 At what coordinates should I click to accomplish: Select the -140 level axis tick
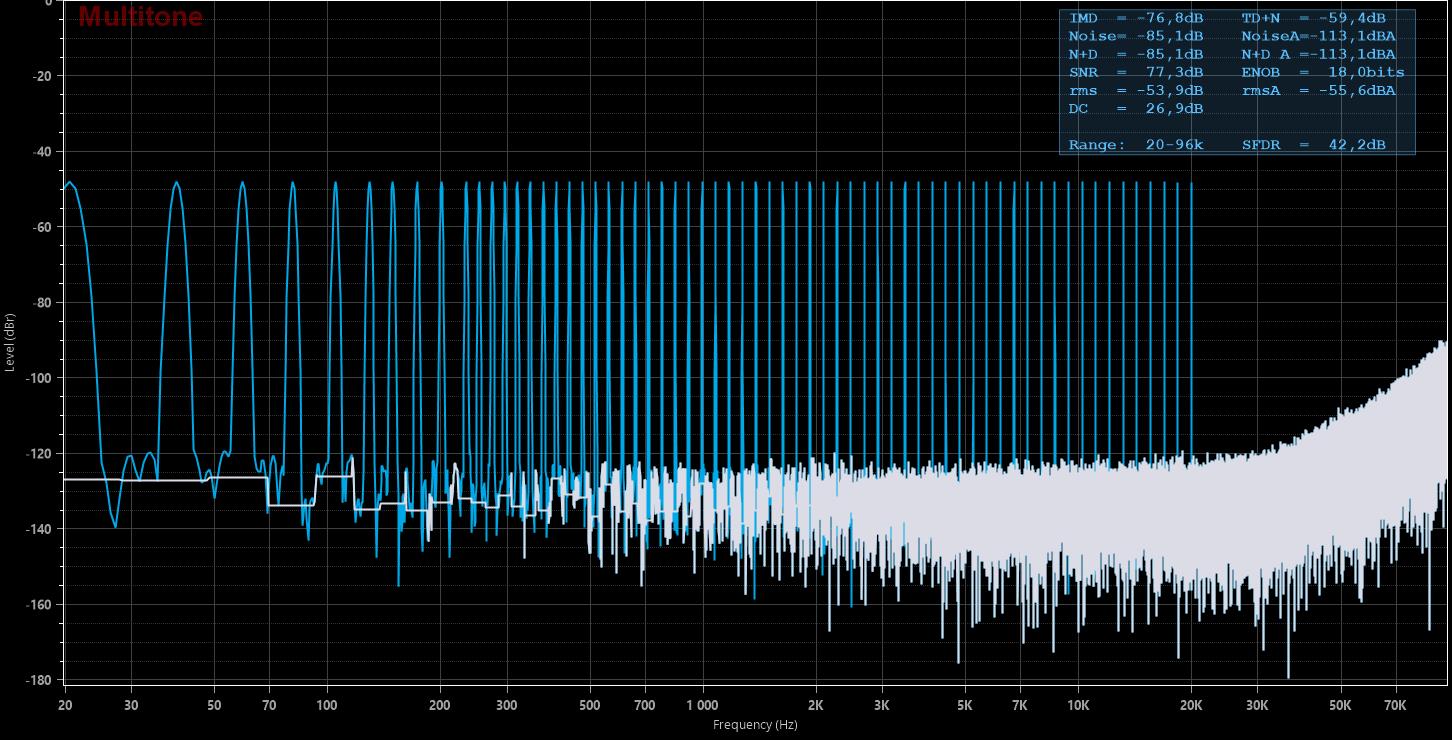point(40,529)
